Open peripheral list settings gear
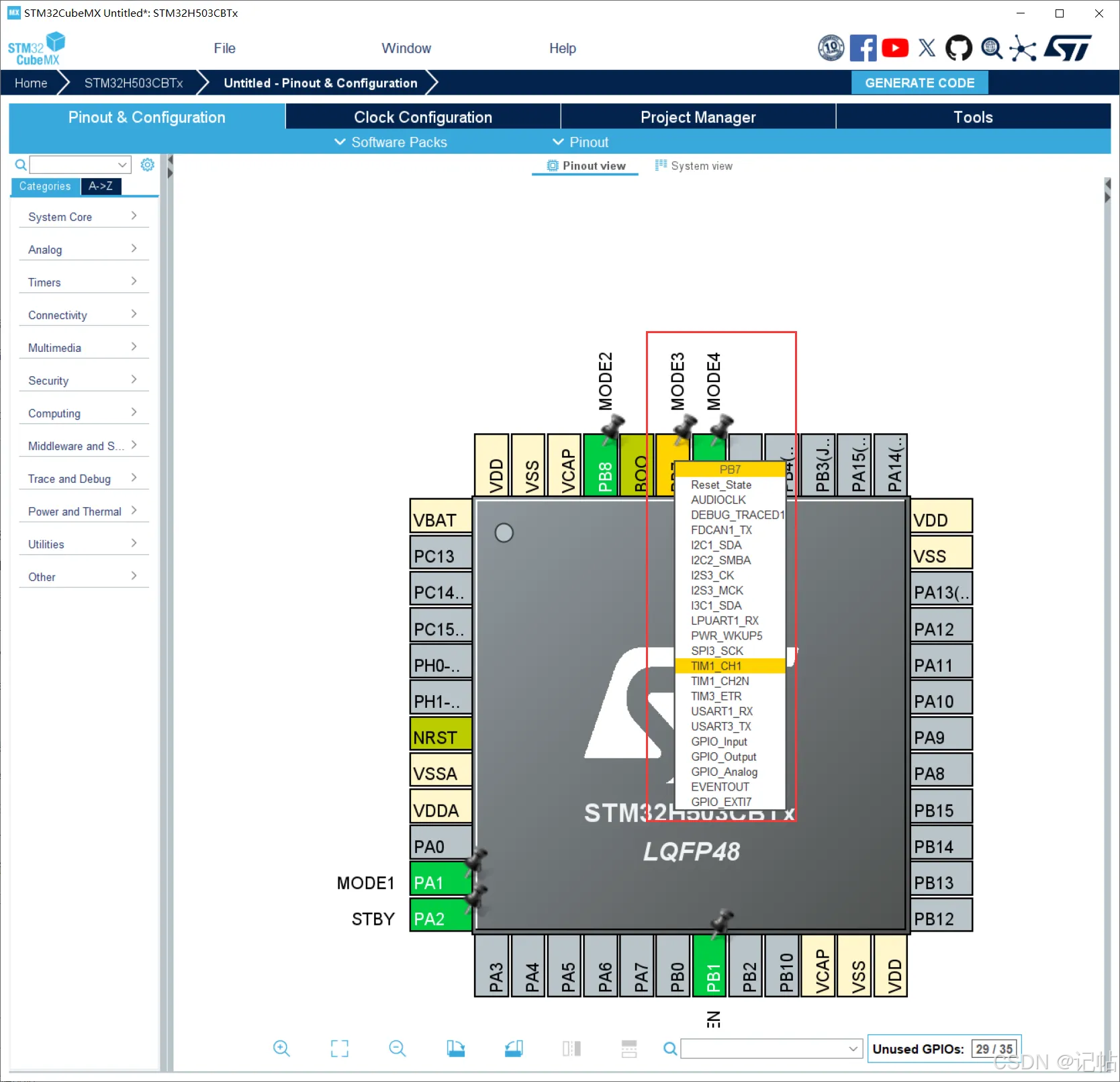This screenshot has width=1120, height=1082. (x=148, y=165)
